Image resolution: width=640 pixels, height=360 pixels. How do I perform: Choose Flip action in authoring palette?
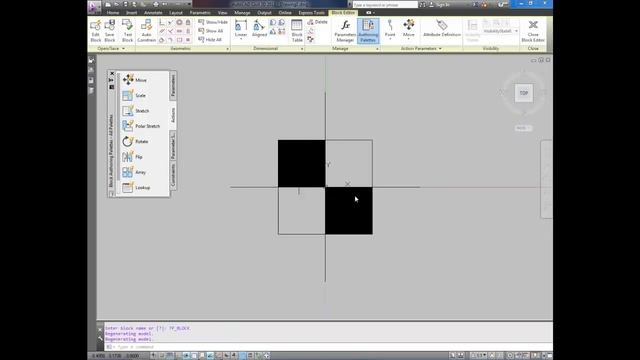coord(133,157)
